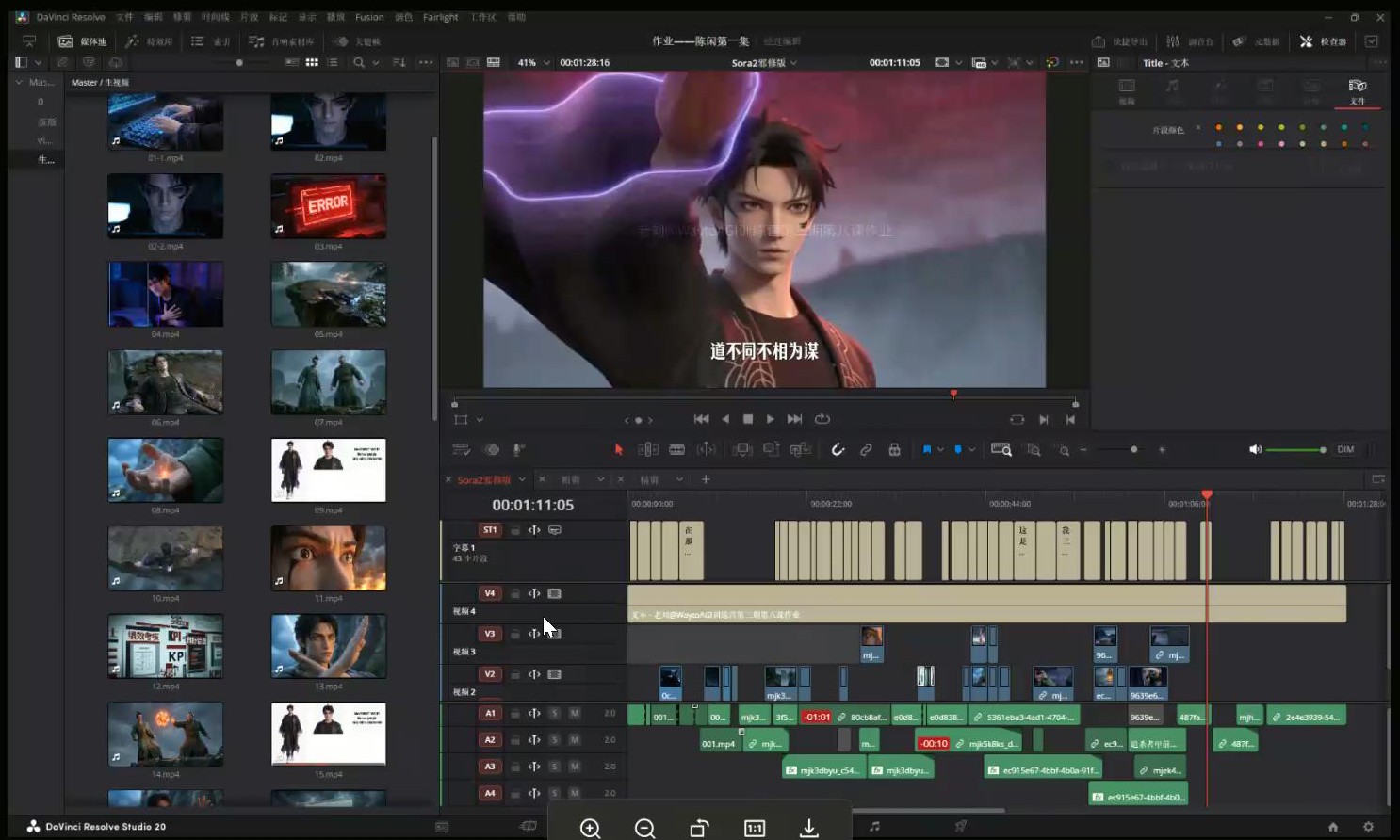This screenshot has height=840, width=1400.
Task: Open the Sound Library panel button
Action: point(281,41)
